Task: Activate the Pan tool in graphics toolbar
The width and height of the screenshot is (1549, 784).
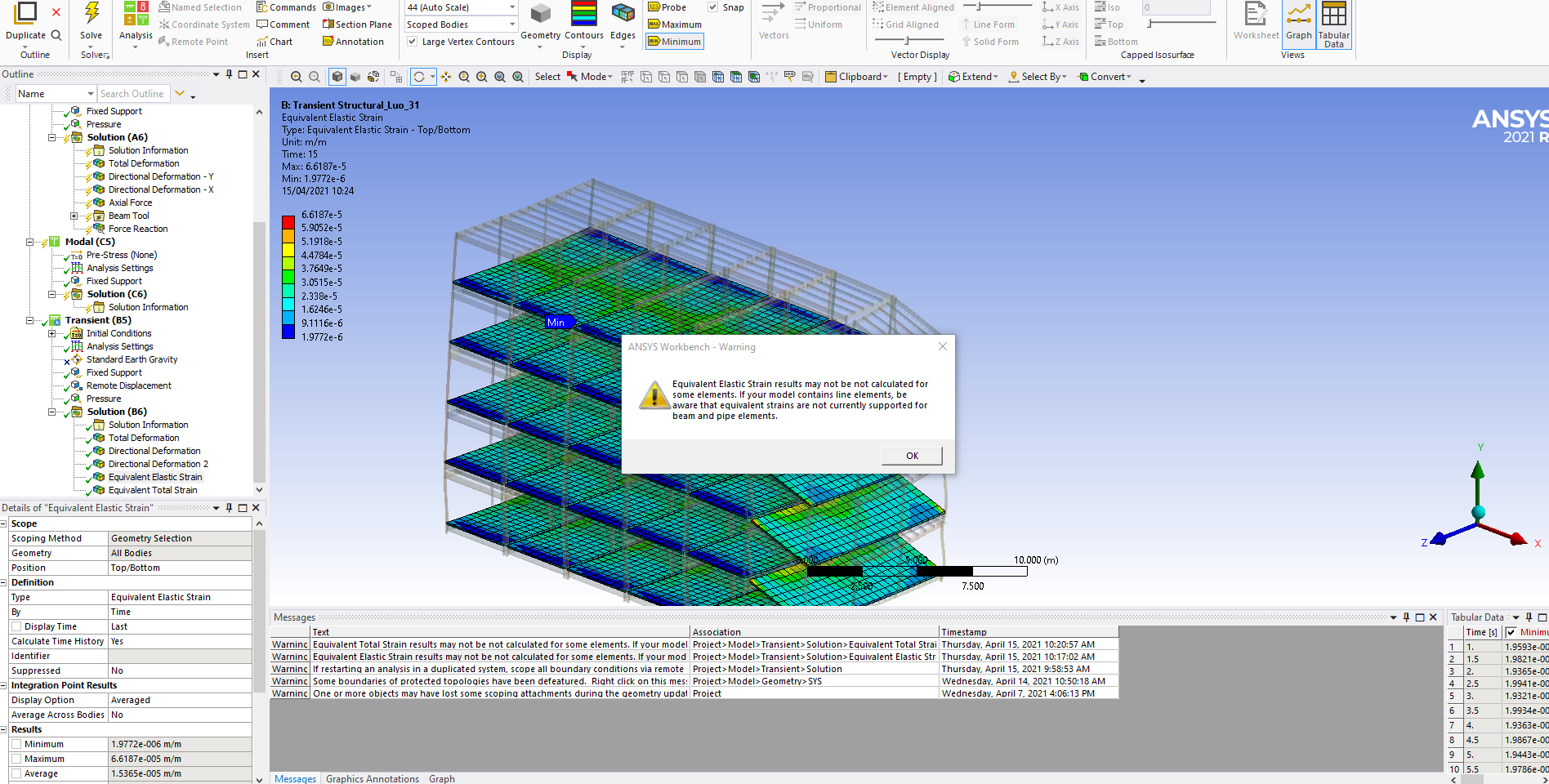Action: click(446, 77)
